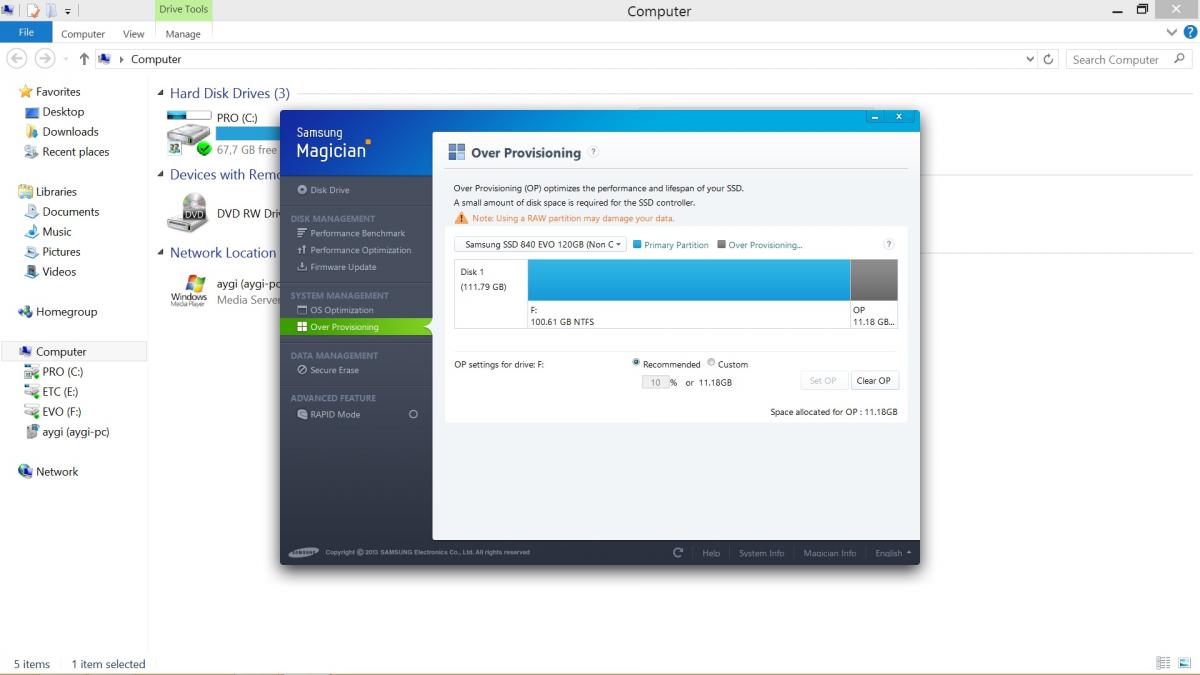This screenshot has height=675, width=1200.
Task: Open Videos library
Action: click(50, 272)
